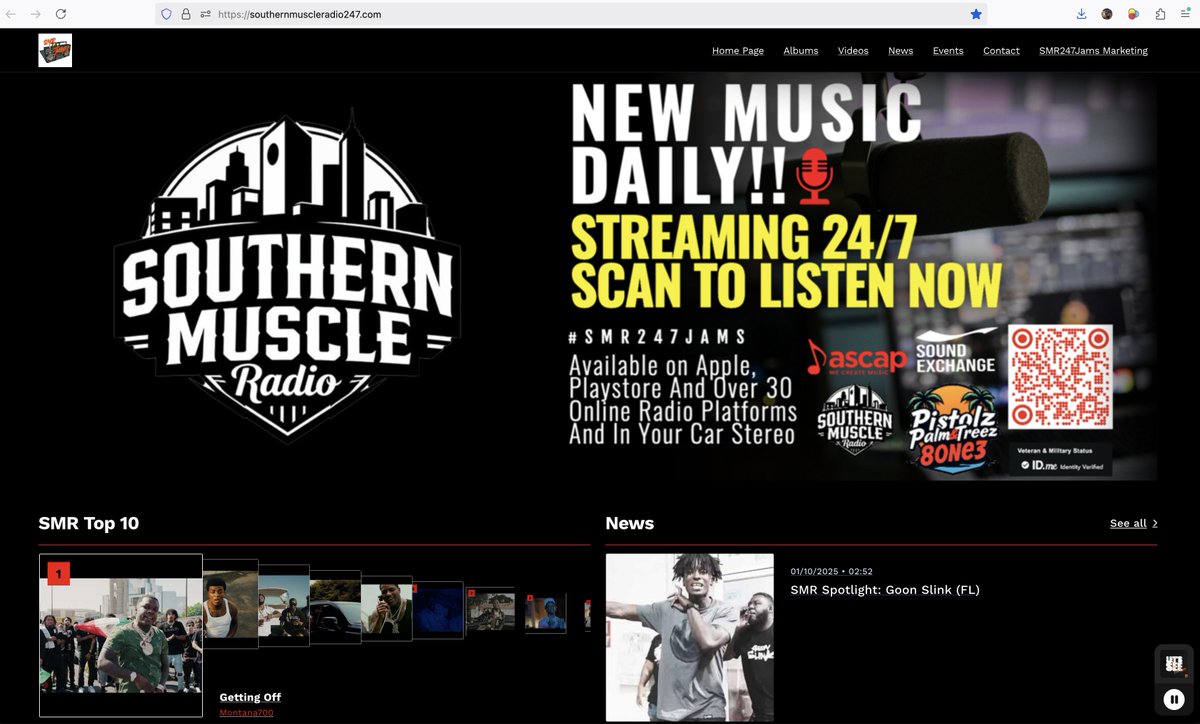Open the Goon Slink news image
The width and height of the screenshot is (1200, 724).
click(690, 637)
